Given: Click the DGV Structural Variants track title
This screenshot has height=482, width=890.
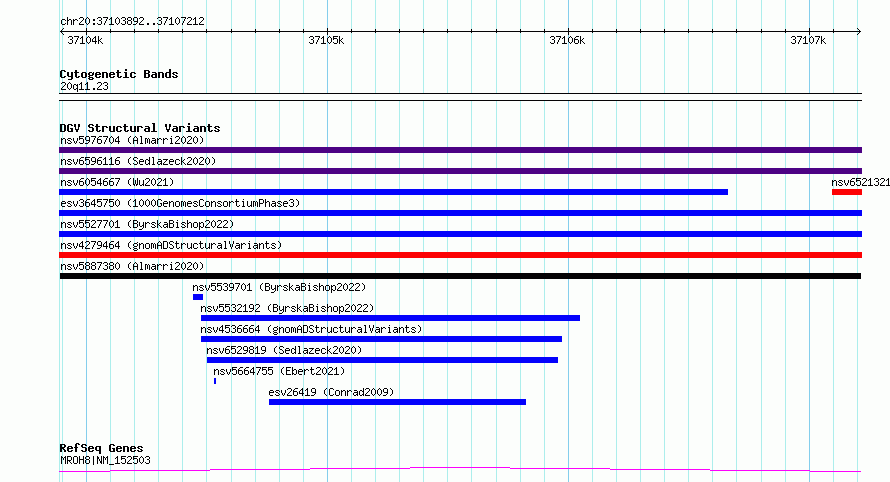Looking at the screenshot, I should pyautogui.click(x=140, y=128).
